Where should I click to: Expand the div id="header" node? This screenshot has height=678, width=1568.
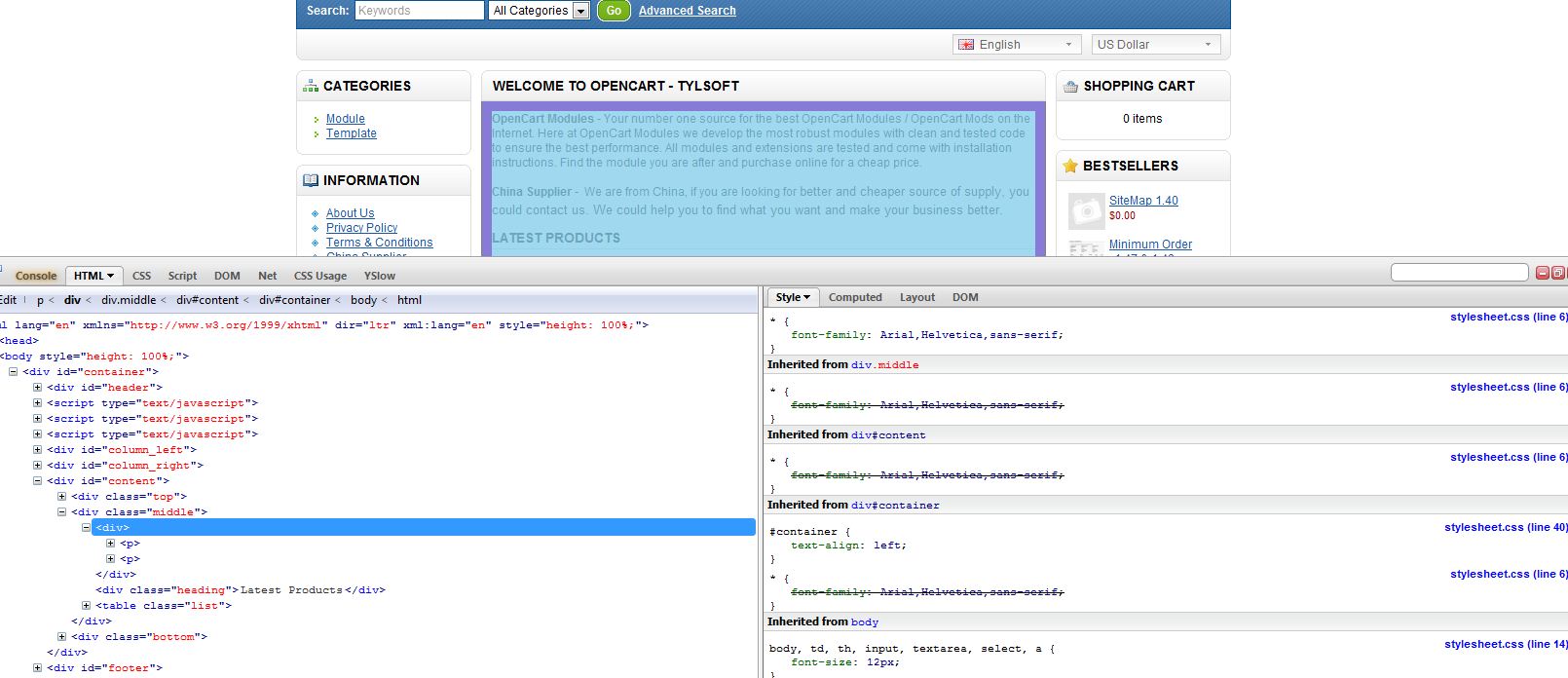pyautogui.click(x=38, y=388)
